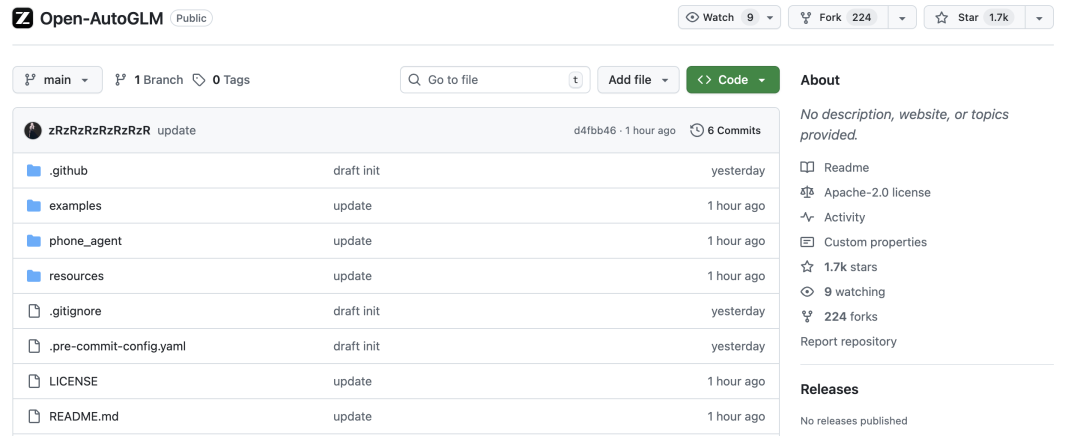Expand the Add file dropdown
The width and height of the screenshot is (1080, 436).
coord(638,80)
